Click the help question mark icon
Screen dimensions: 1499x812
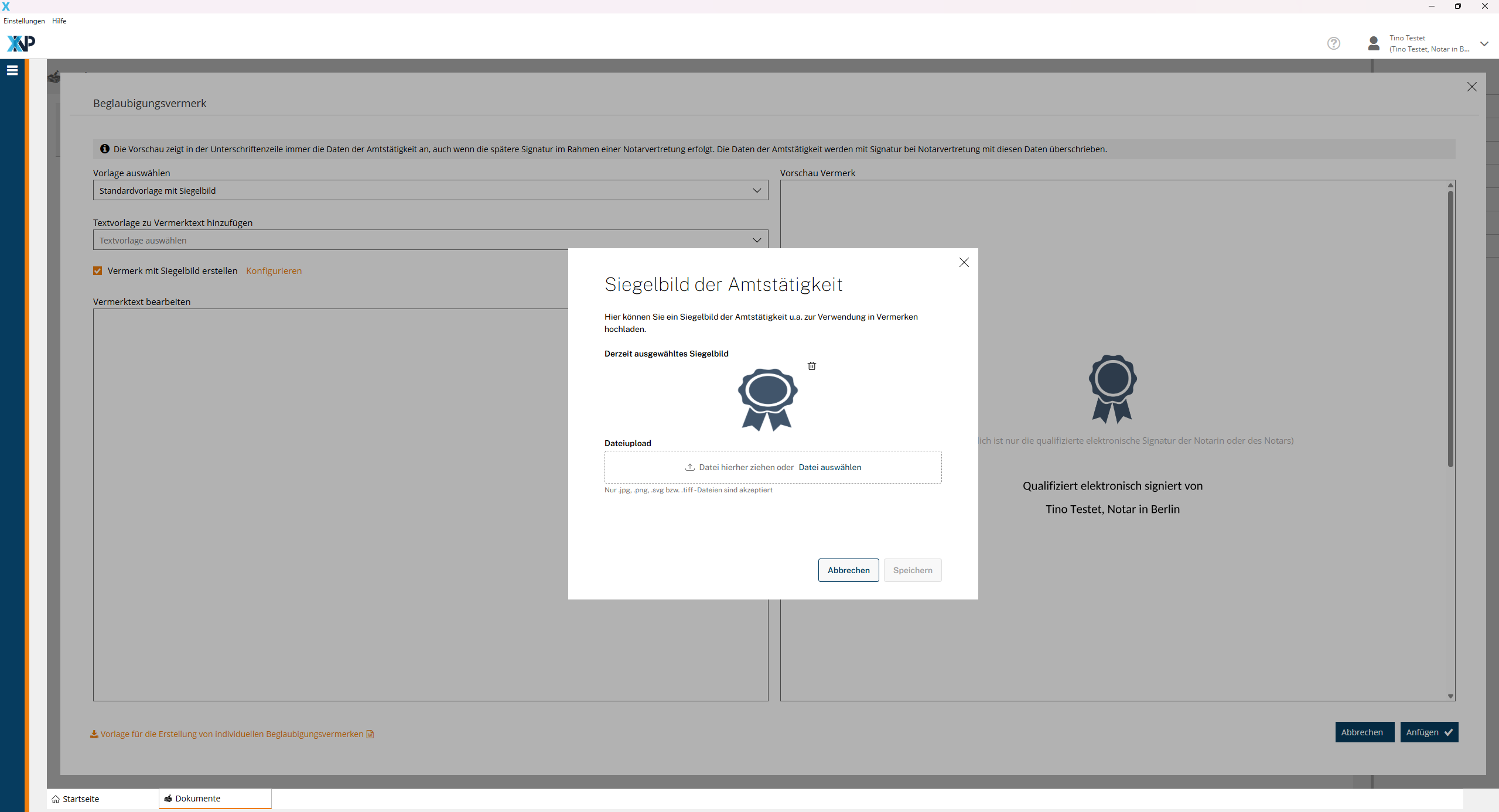(x=1333, y=43)
